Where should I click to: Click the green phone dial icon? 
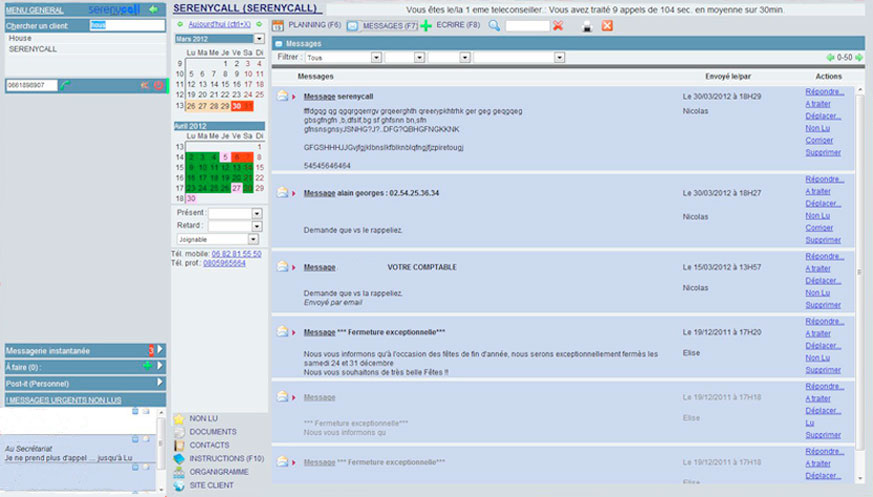click(x=65, y=85)
